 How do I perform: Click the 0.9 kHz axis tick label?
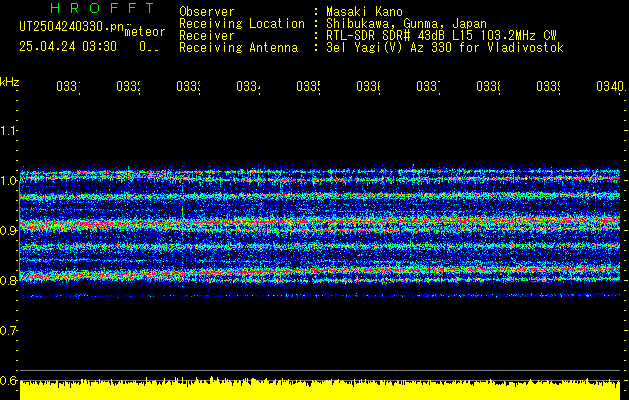pos(9,231)
